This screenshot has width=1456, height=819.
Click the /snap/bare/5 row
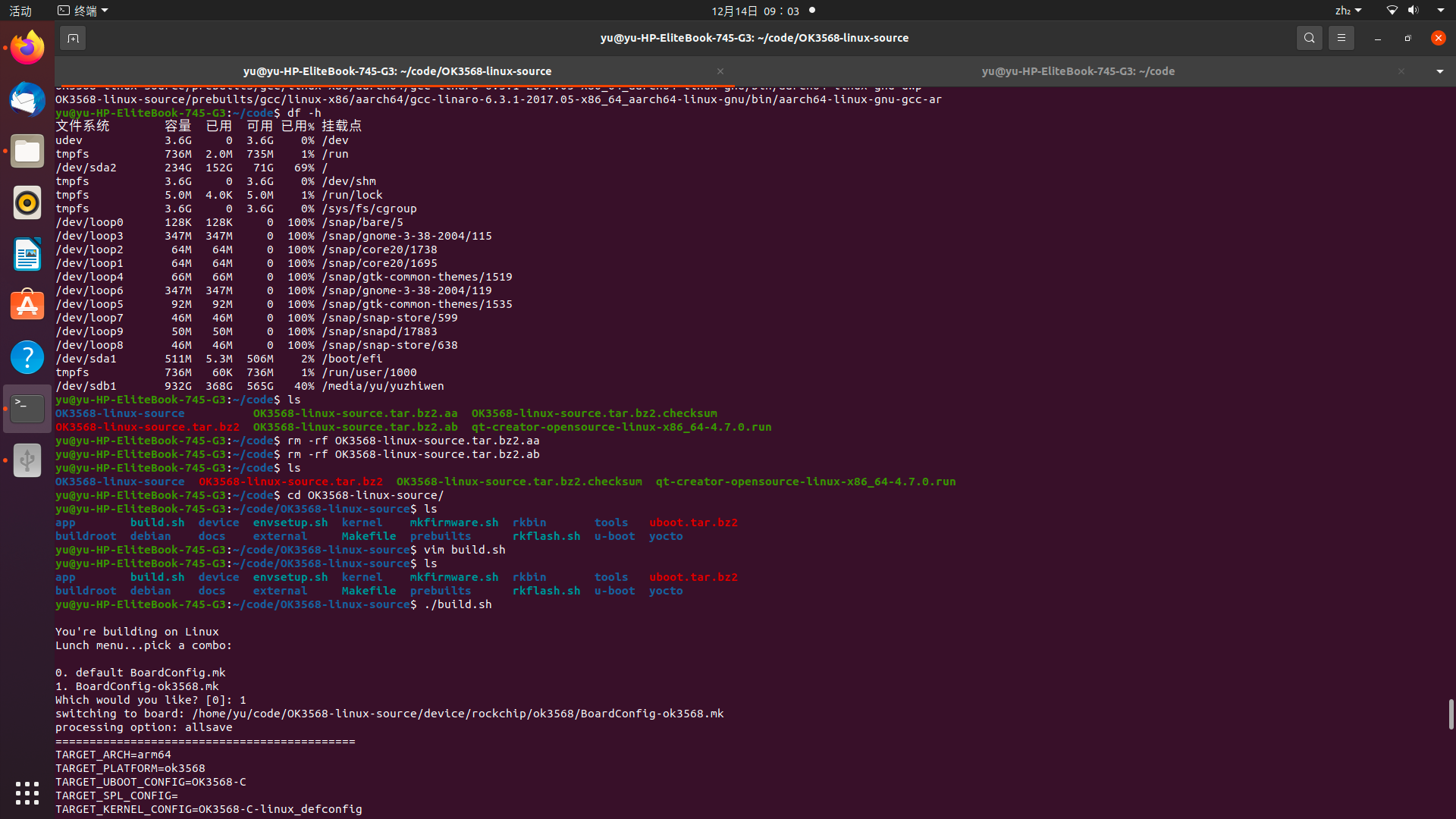(x=229, y=222)
